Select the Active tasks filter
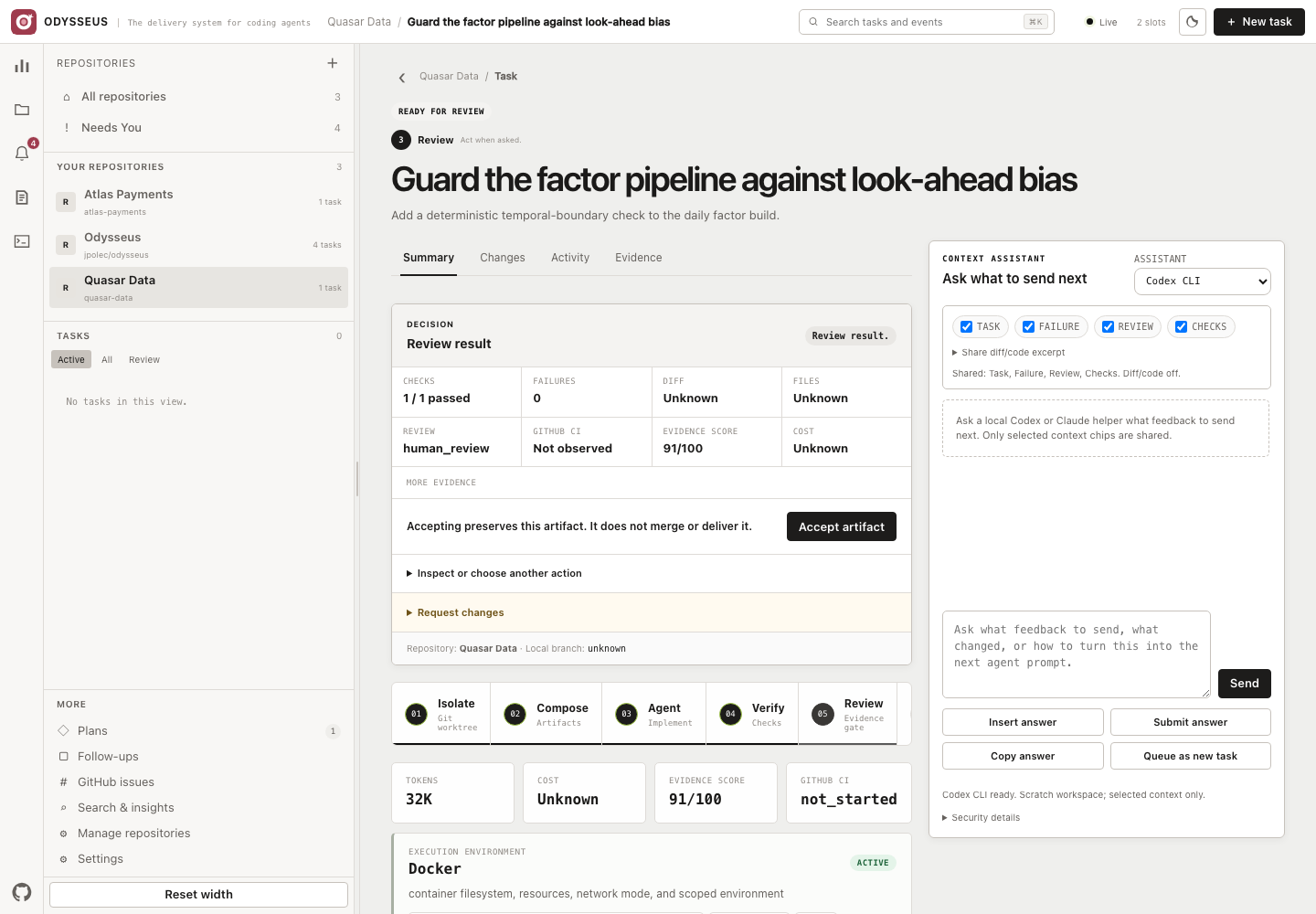The width and height of the screenshot is (1316, 914). pyautogui.click(x=71, y=360)
